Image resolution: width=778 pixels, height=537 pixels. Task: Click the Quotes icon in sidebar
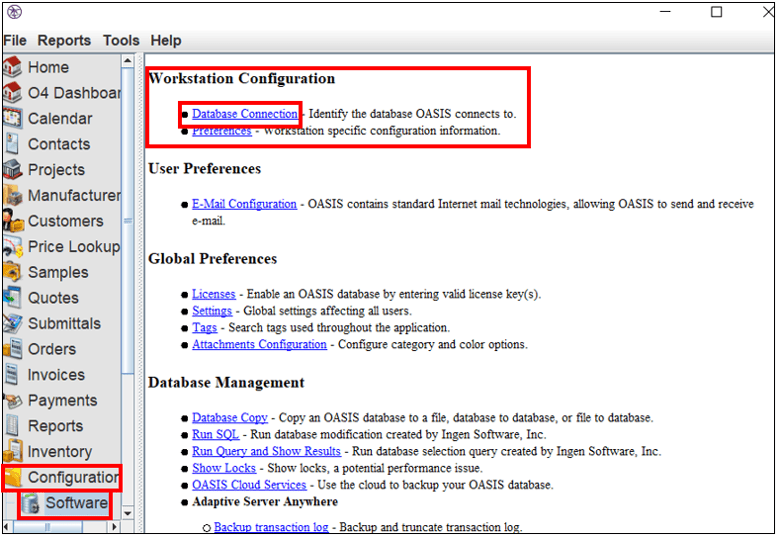point(12,298)
